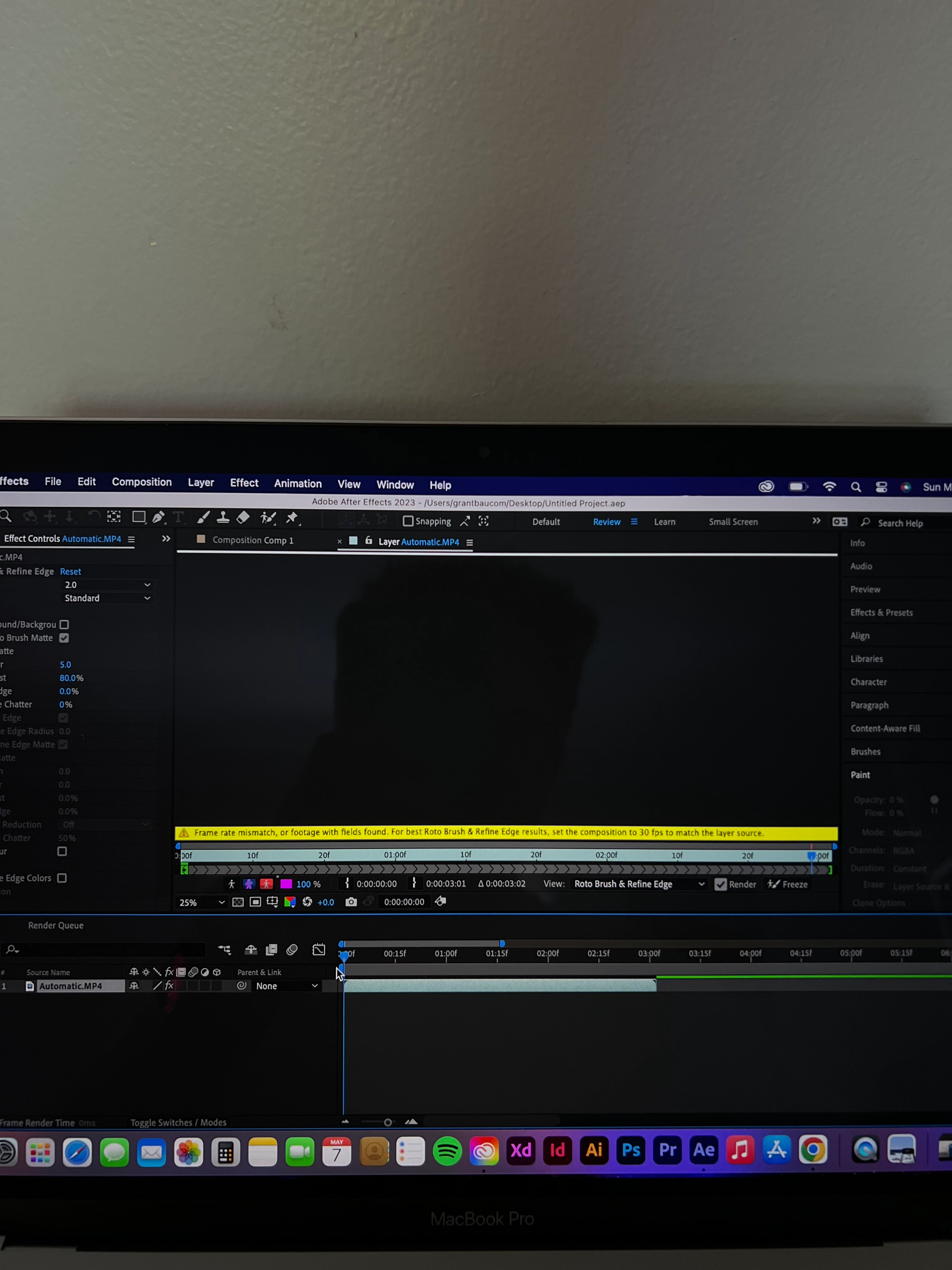Select the Pen tool in the toolbar
The height and width of the screenshot is (1270, 952).
point(158,517)
